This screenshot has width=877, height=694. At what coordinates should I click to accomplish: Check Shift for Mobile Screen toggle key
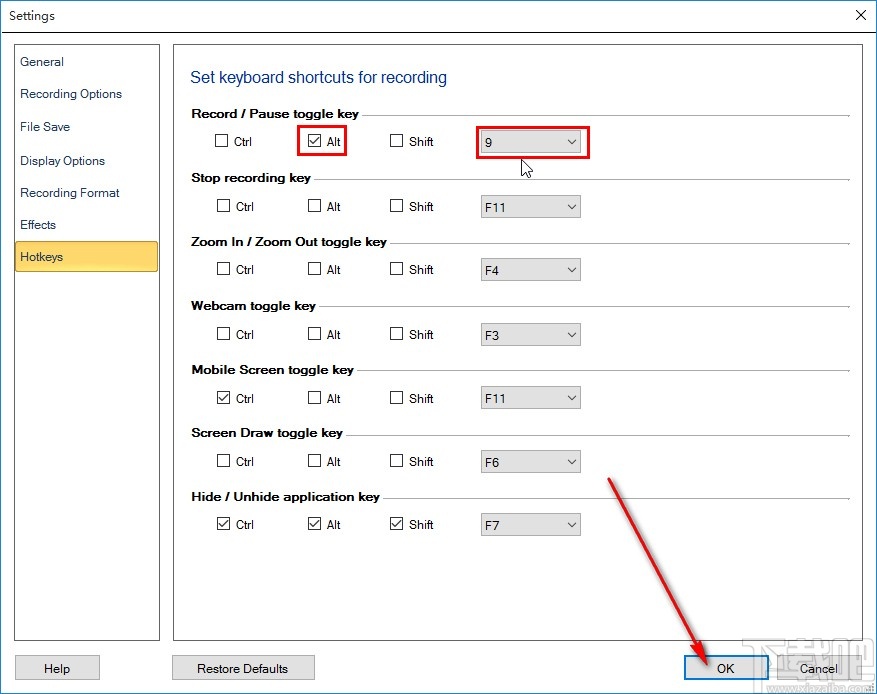tap(396, 398)
